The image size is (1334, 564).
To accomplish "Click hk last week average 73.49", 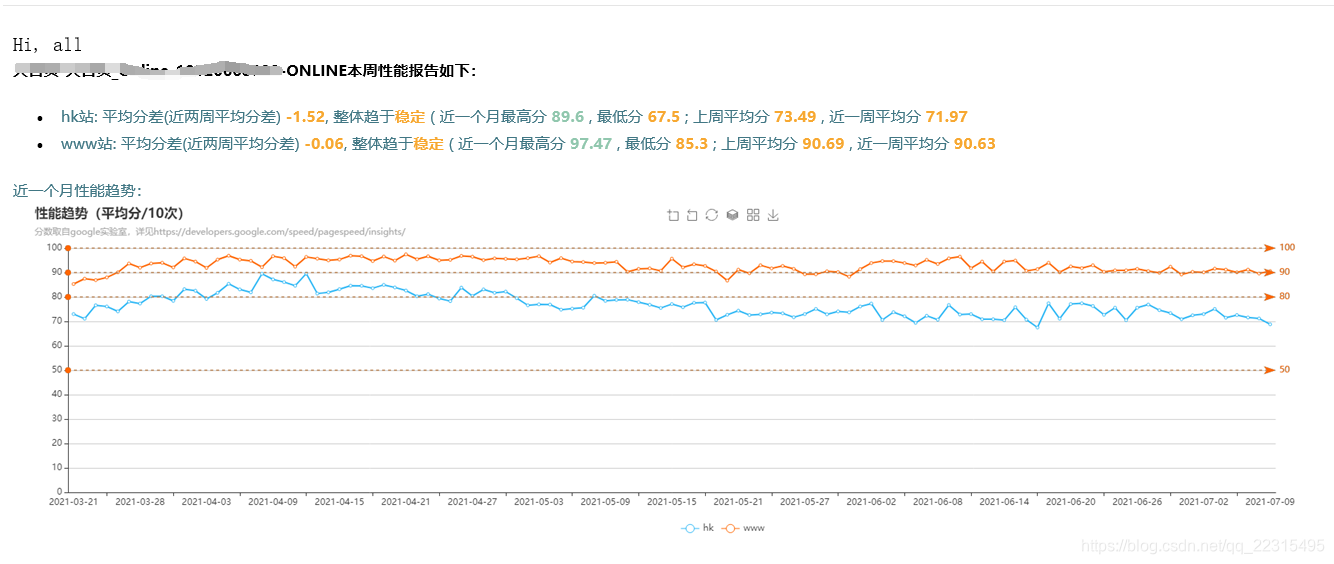I will click(x=795, y=117).
